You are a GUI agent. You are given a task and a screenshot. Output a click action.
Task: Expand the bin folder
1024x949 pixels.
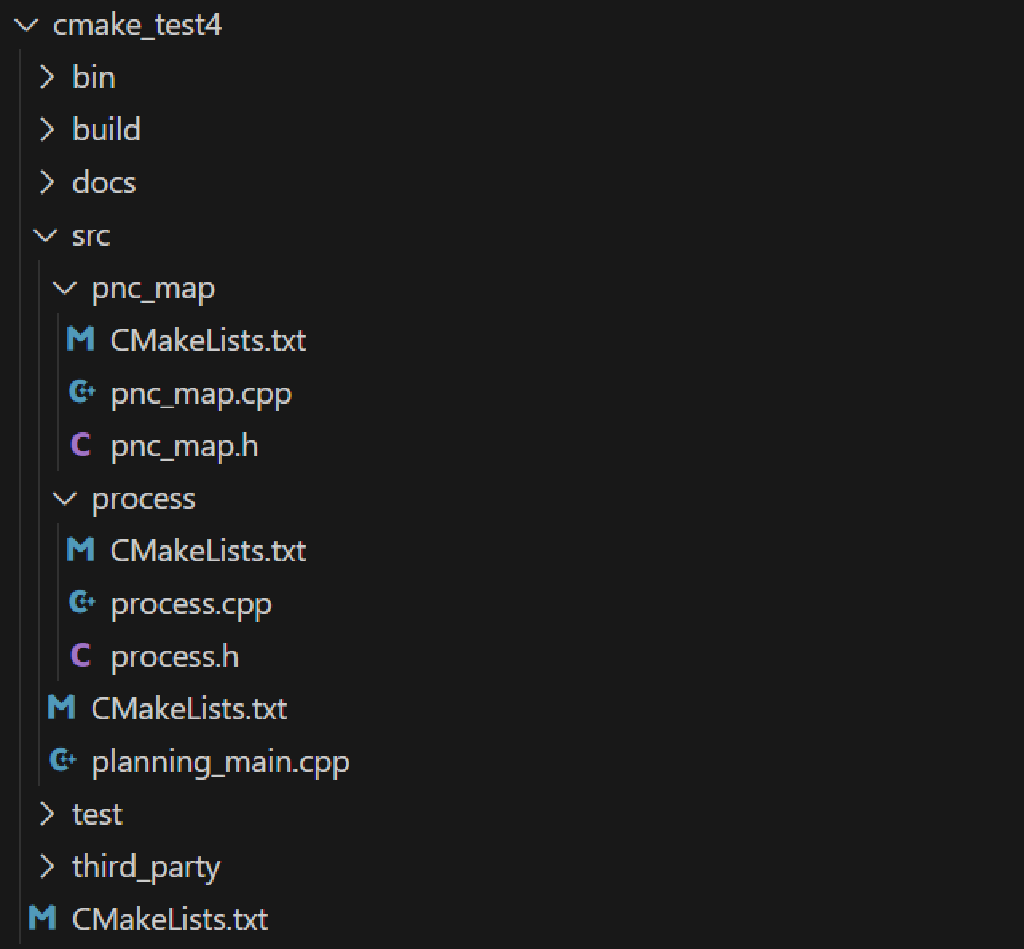point(46,76)
